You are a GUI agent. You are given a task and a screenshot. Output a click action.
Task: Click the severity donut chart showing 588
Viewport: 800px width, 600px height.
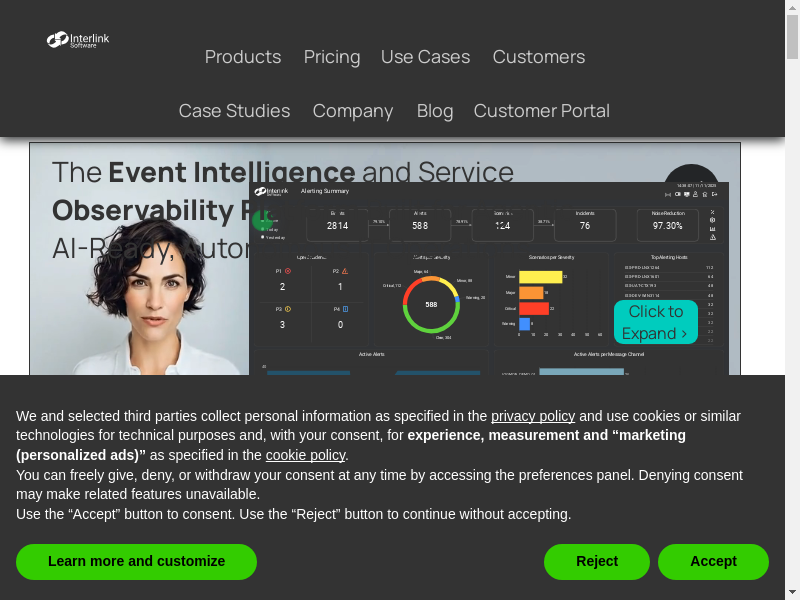pyautogui.click(x=431, y=304)
